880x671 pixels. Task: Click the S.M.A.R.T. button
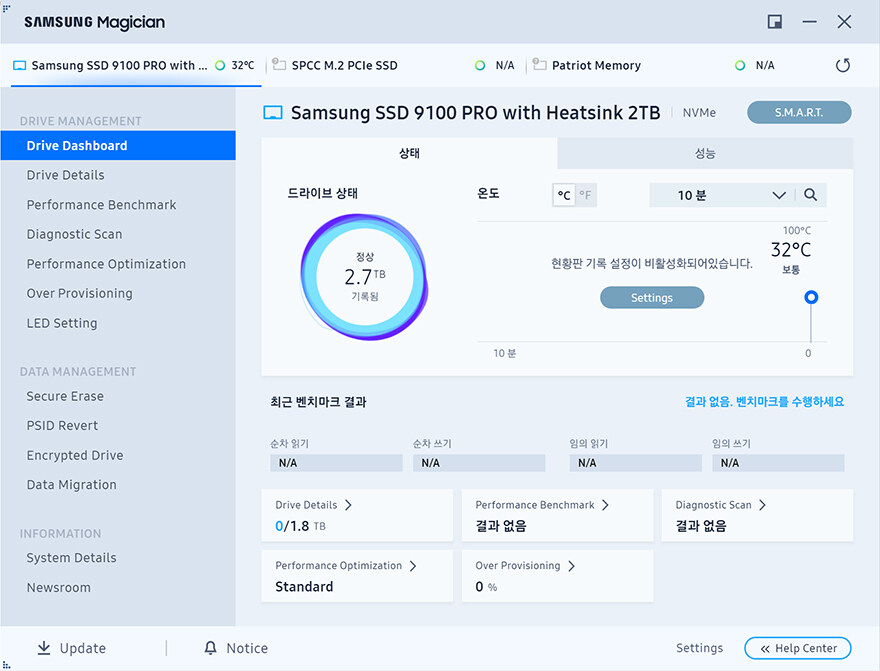pos(799,112)
